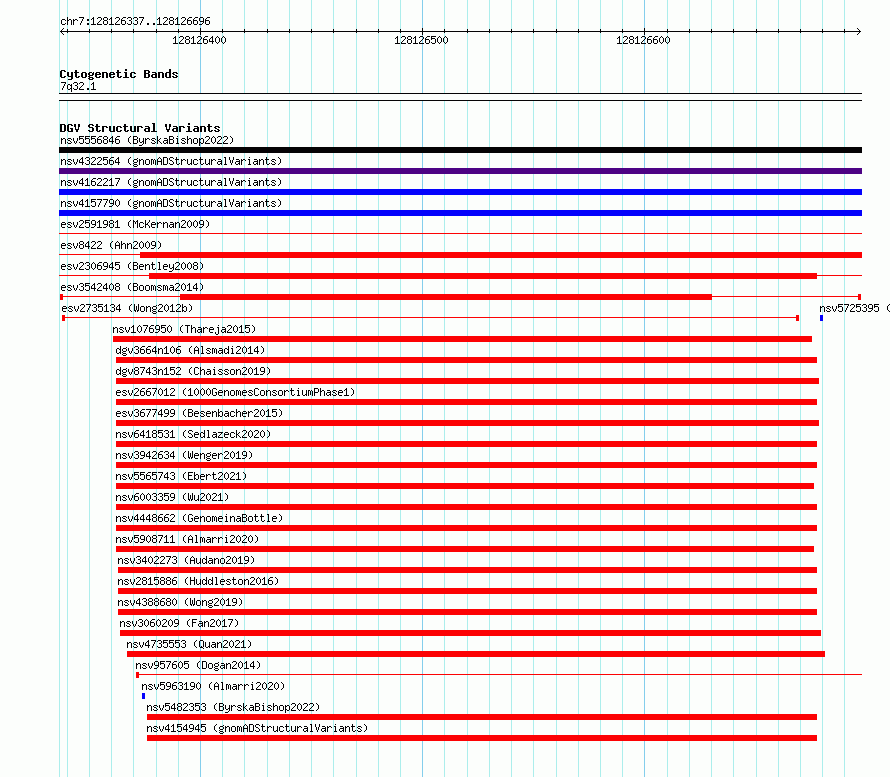Open the nsv3060209 (Fan2017) label
Screen dimensions: 890x777
(x=179, y=623)
